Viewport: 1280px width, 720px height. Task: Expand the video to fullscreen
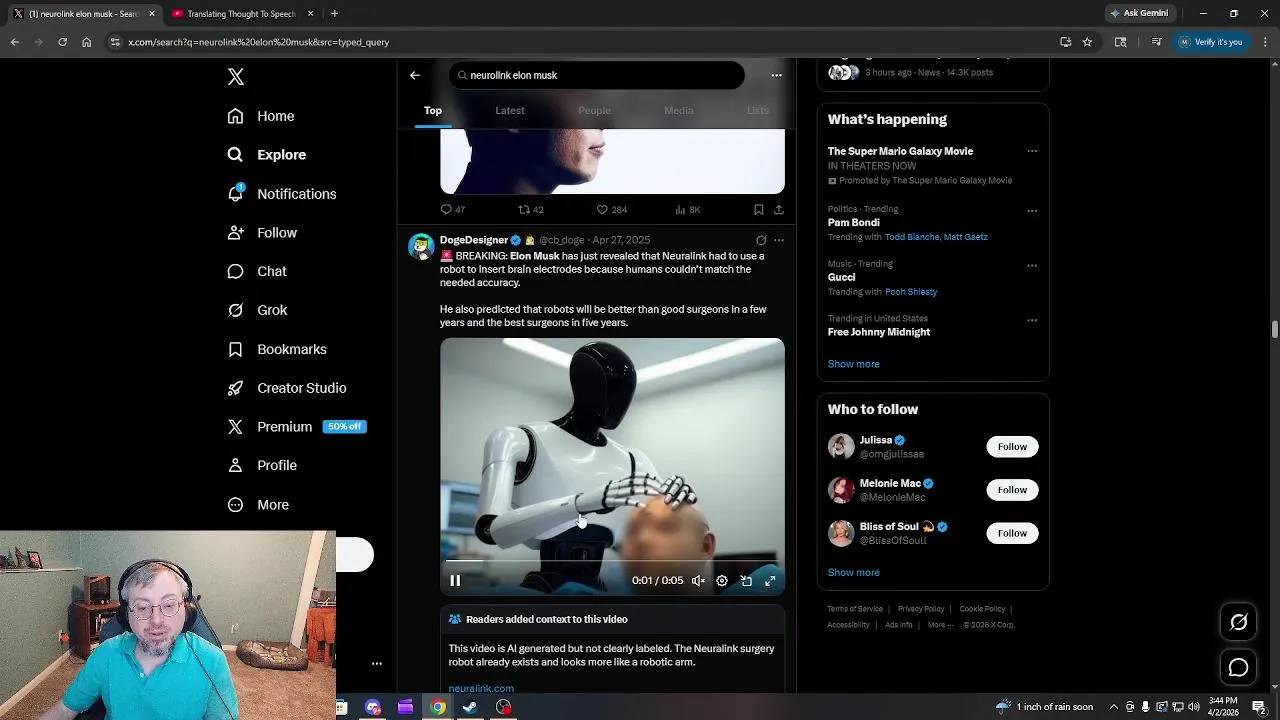[x=770, y=581]
